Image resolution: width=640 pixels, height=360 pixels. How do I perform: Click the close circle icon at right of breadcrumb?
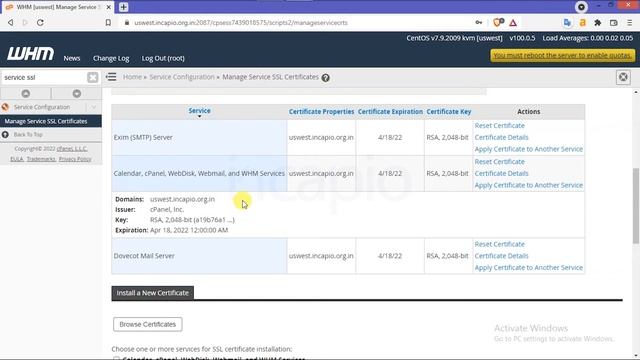click(x=623, y=77)
